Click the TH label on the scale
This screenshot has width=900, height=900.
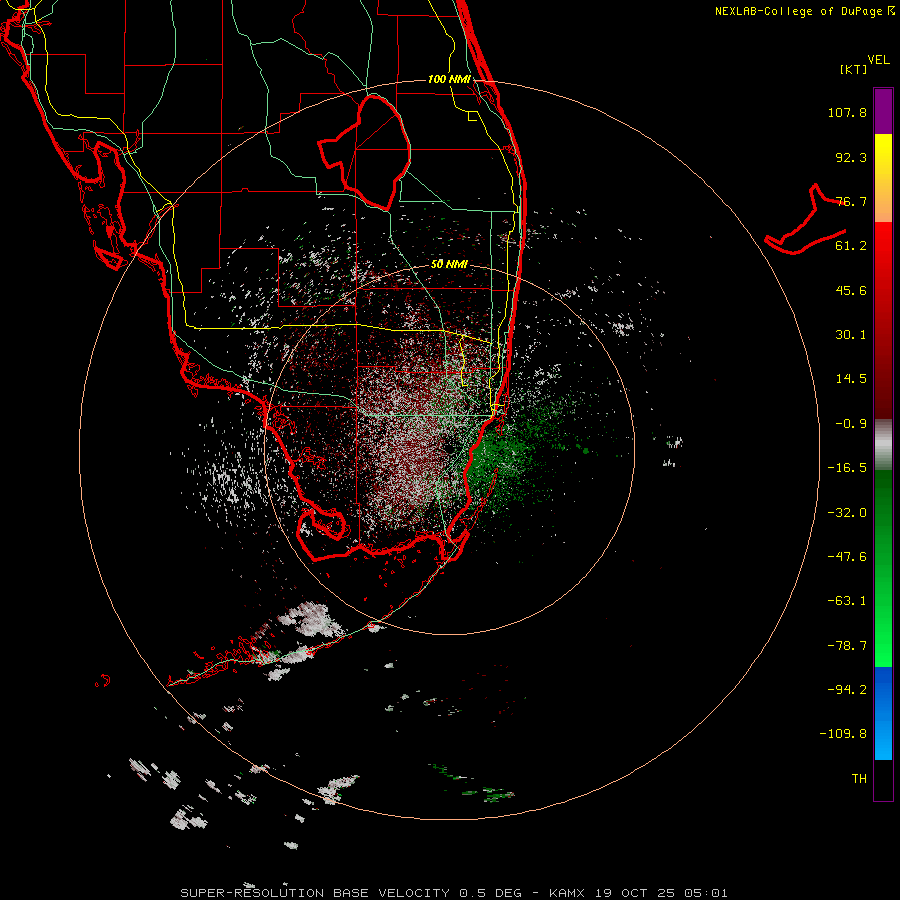tap(859, 779)
